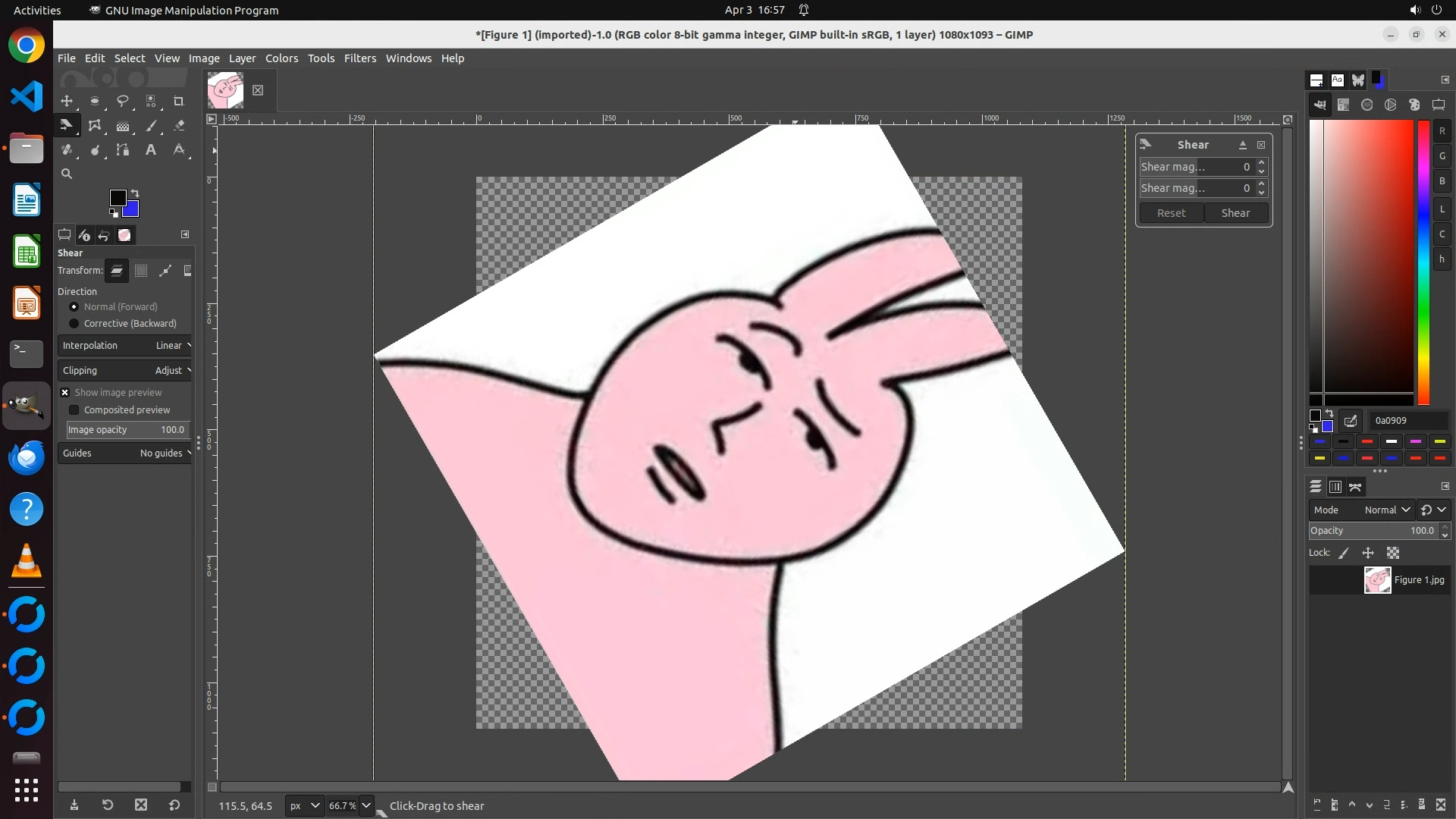Select the Text tool
Viewport: 1456px width, 819px height.
pyautogui.click(x=151, y=150)
